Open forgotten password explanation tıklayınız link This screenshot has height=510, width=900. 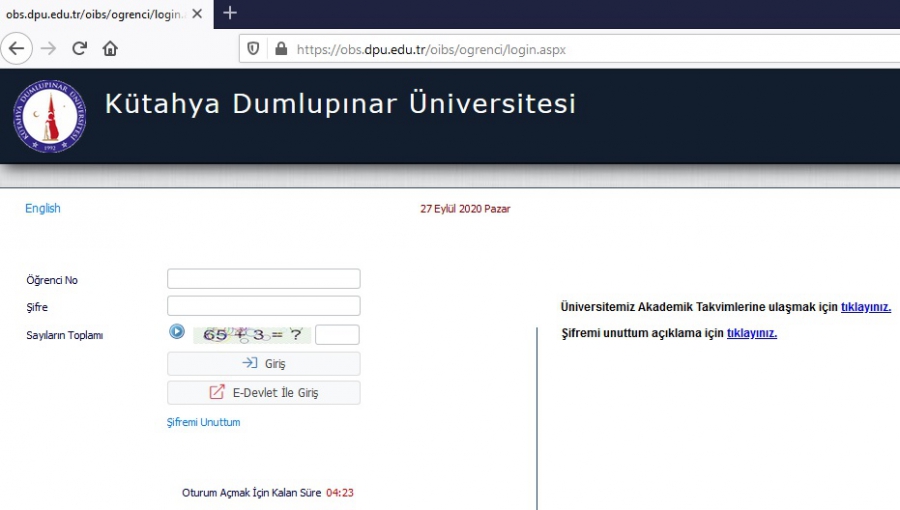(x=752, y=333)
